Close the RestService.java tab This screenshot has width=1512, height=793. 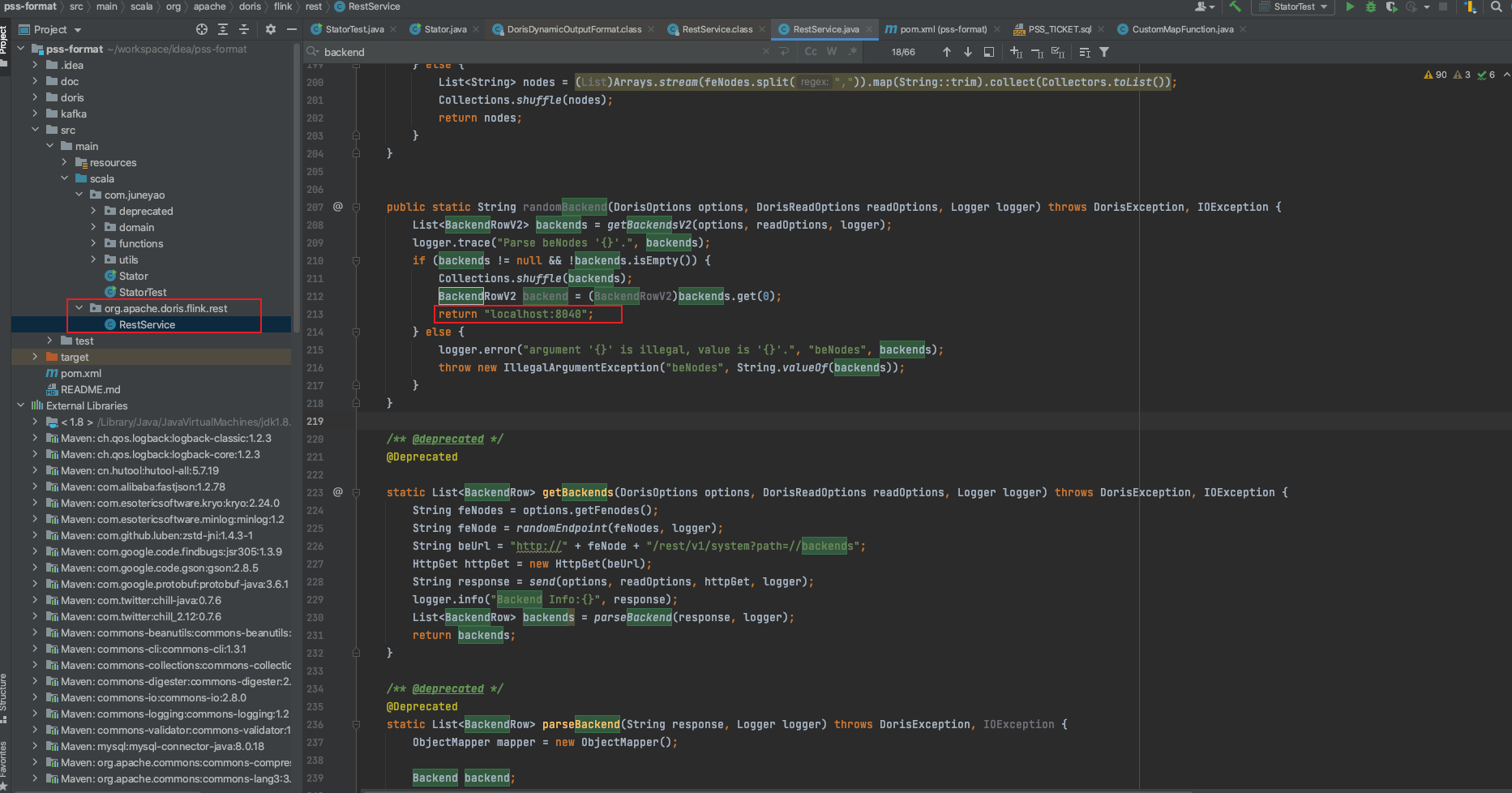(x=869, y=29)
